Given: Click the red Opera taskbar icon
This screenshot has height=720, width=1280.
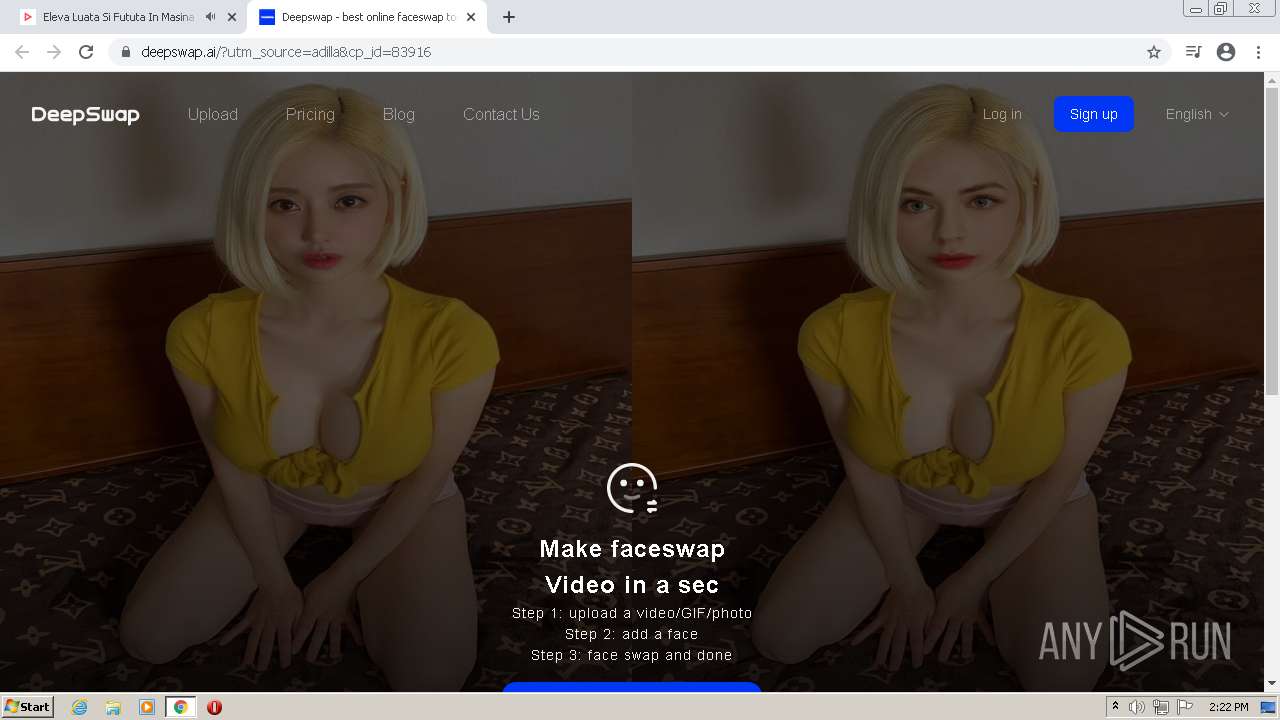Looking at the screenshot, I should tap(214, 707).
